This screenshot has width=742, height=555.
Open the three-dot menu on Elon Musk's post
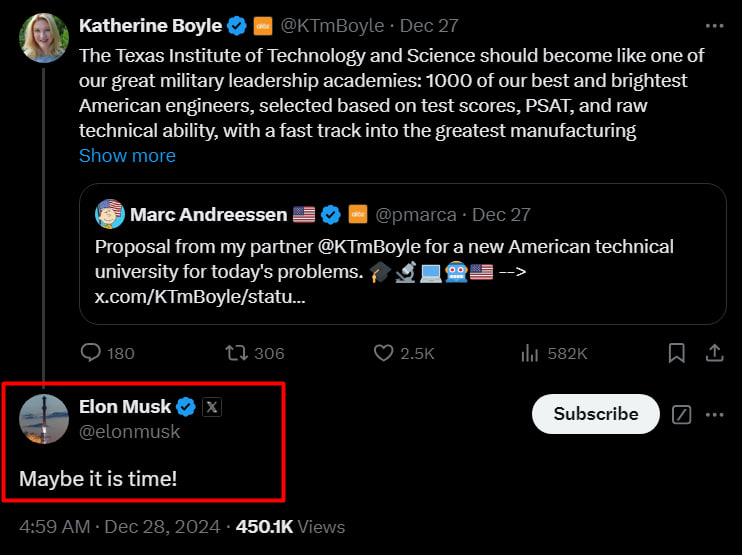tap(714, 414)
